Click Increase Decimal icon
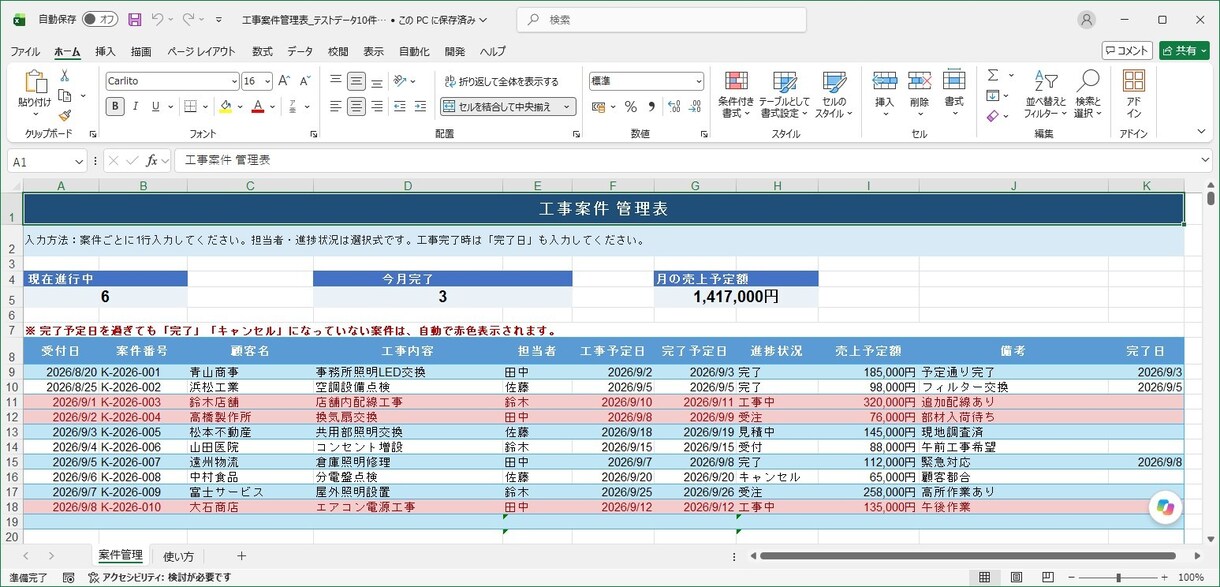This screenshot has width=1220, height=587. coord(674,106)
